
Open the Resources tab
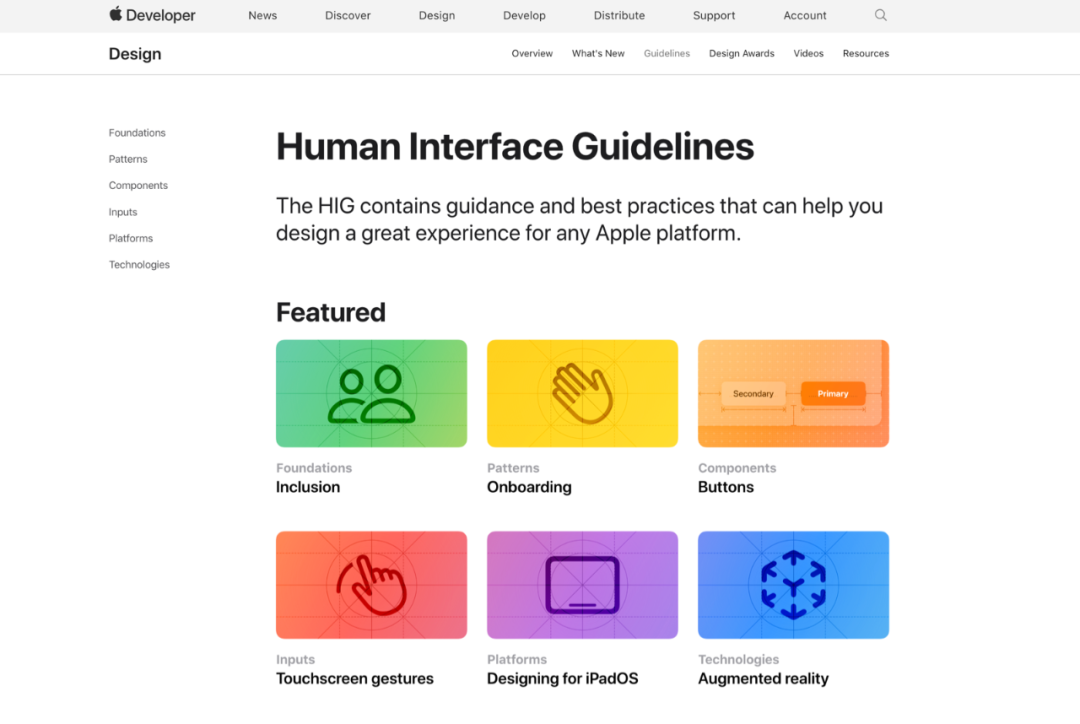(x=866, y=53)
